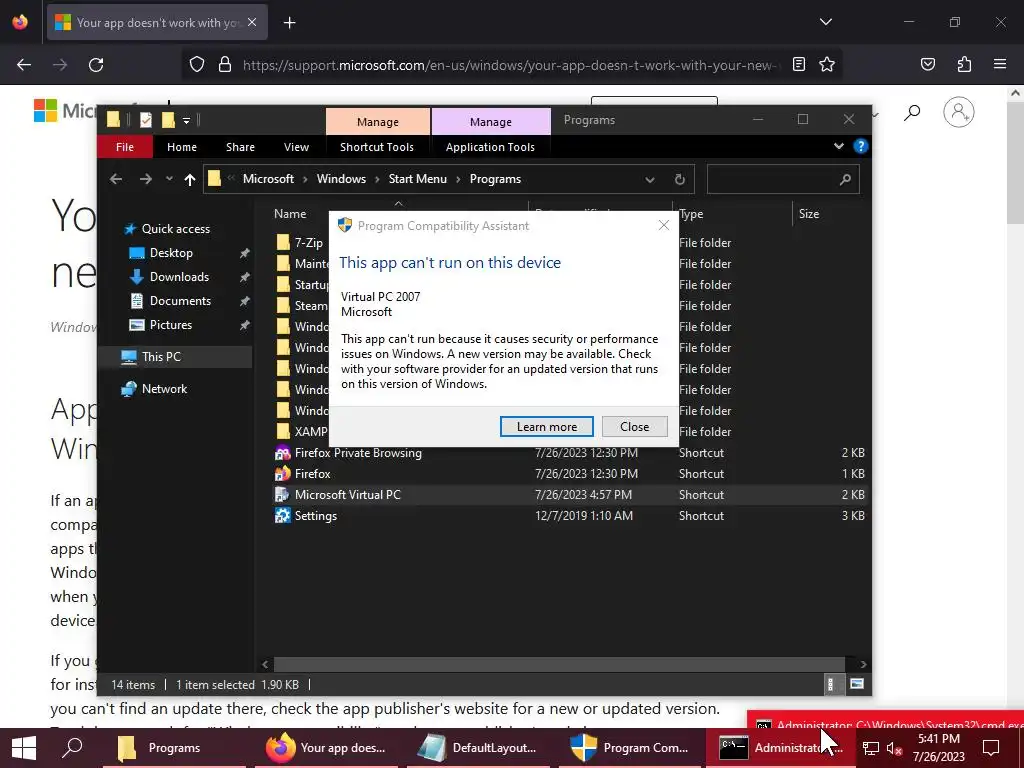Close the 'Your app doesn't work' tab
Viewport: 1024px width, 768px height.
click(252, 22)
